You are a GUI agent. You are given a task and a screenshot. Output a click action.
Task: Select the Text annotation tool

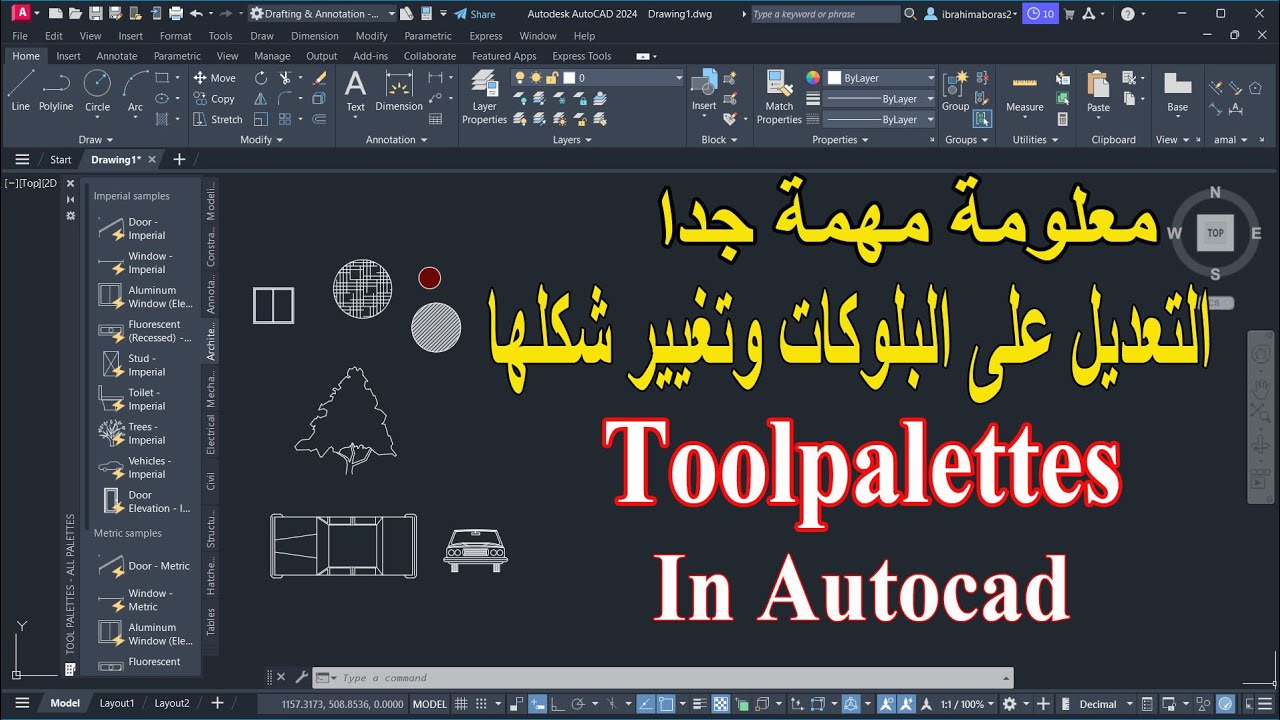click(355, 91)
